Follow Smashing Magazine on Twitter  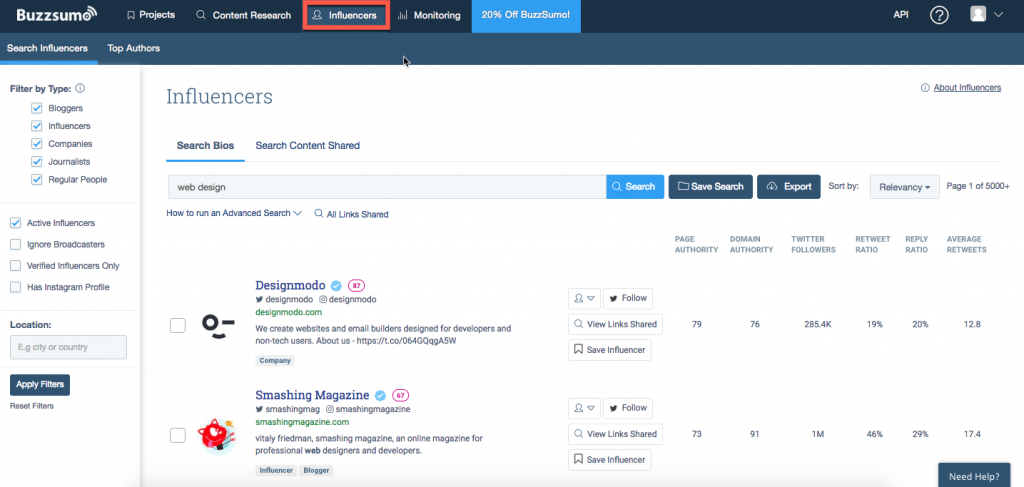628,408
